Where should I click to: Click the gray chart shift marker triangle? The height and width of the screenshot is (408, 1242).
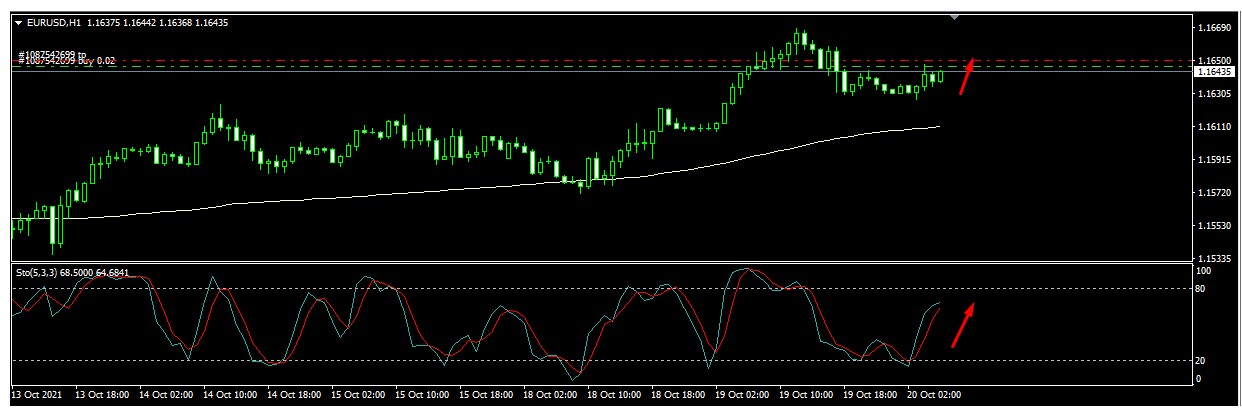[x=955, y=17]
